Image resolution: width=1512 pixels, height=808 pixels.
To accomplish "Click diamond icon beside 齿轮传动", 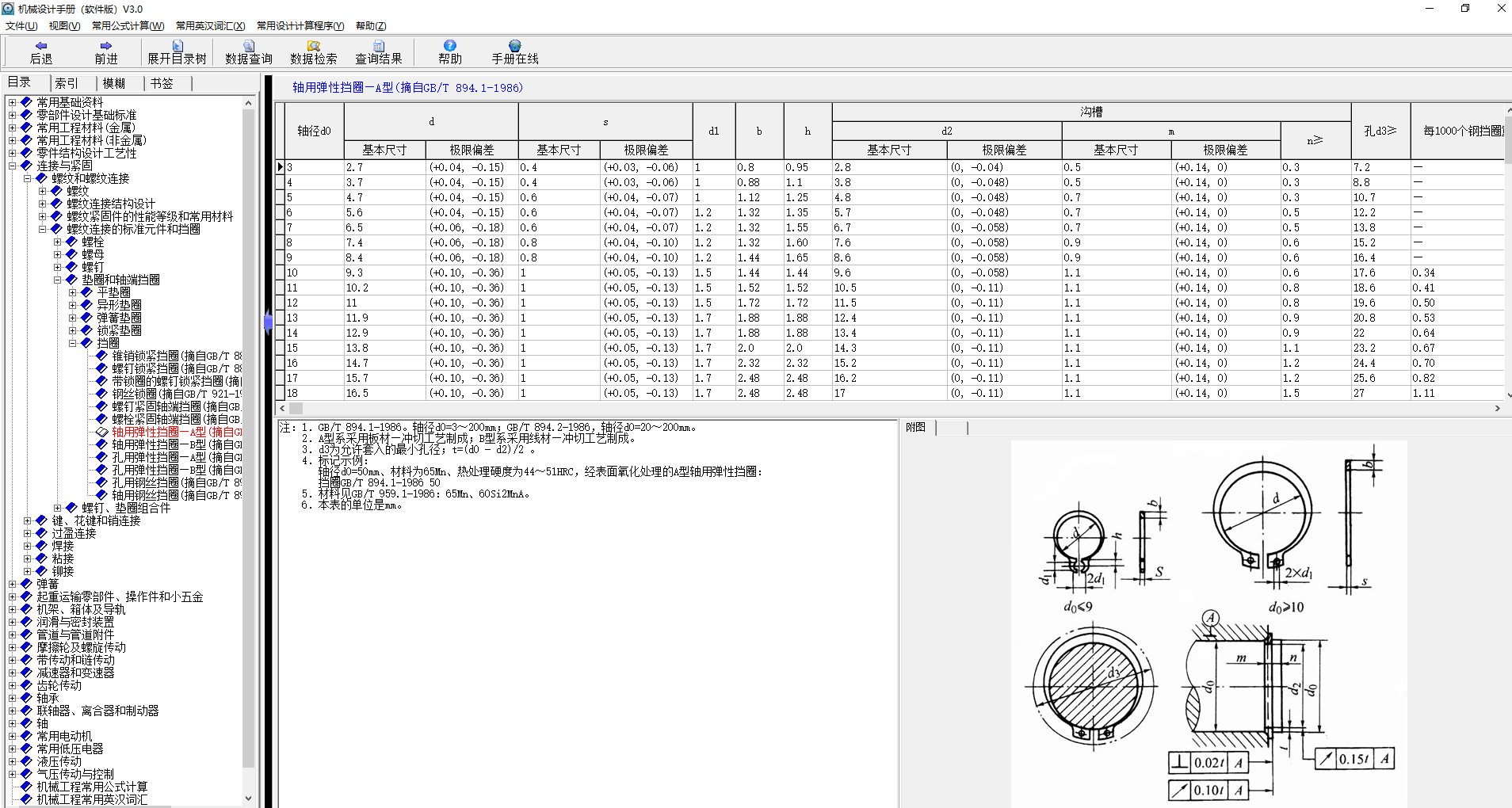I will tap(26, 685).
